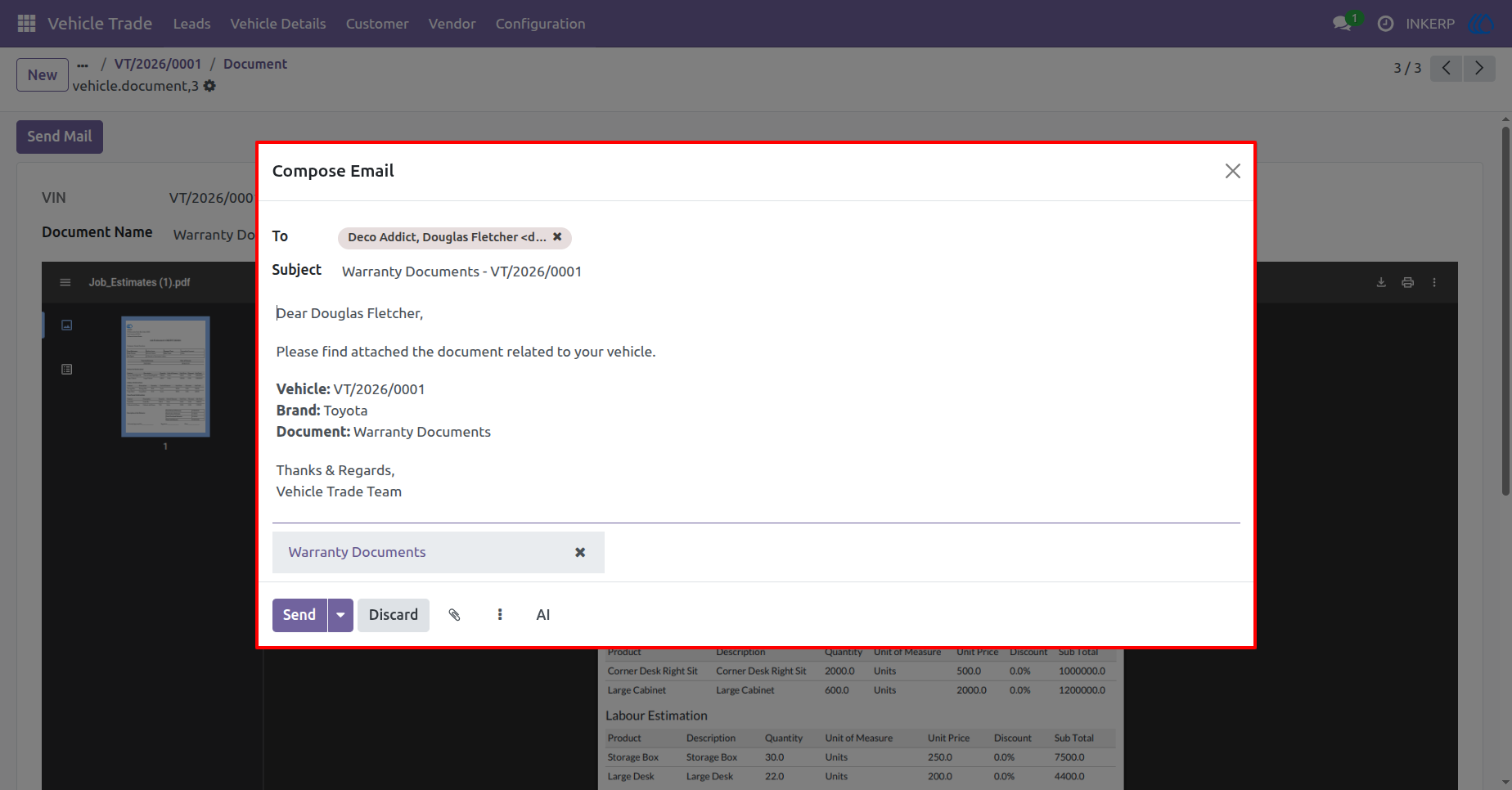Click 'Large Cabinet' product cell in PDF

(637, 690)
